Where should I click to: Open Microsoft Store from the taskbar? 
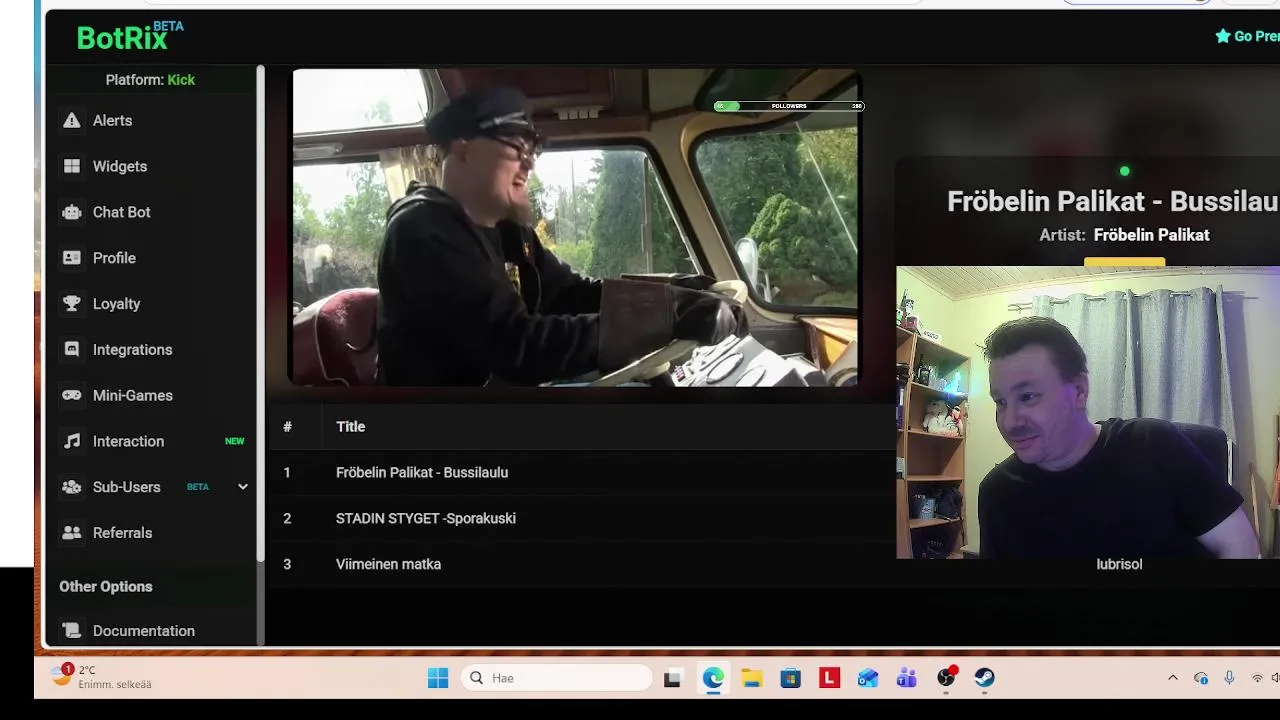coord(791,678)
